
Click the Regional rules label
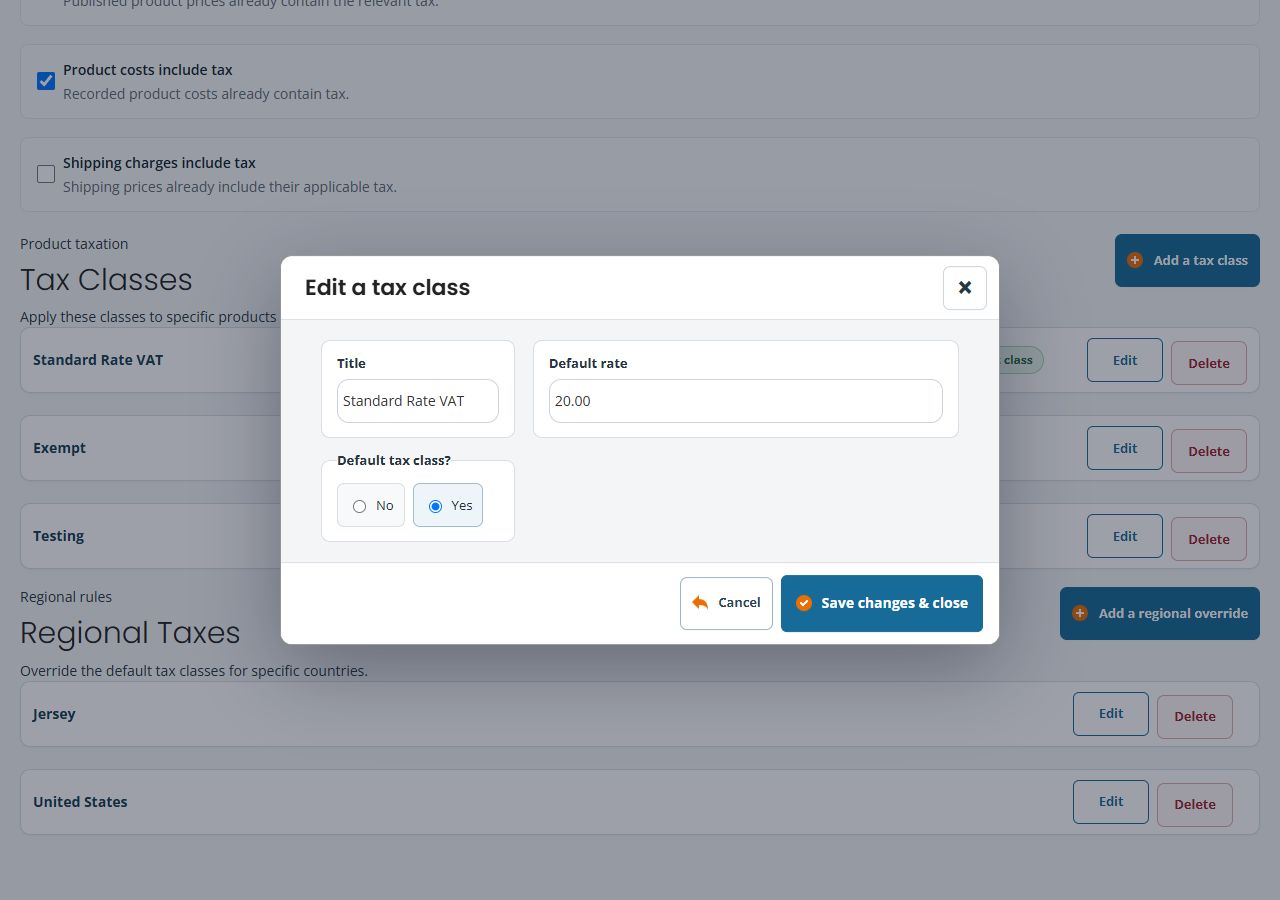pos(66,597)
